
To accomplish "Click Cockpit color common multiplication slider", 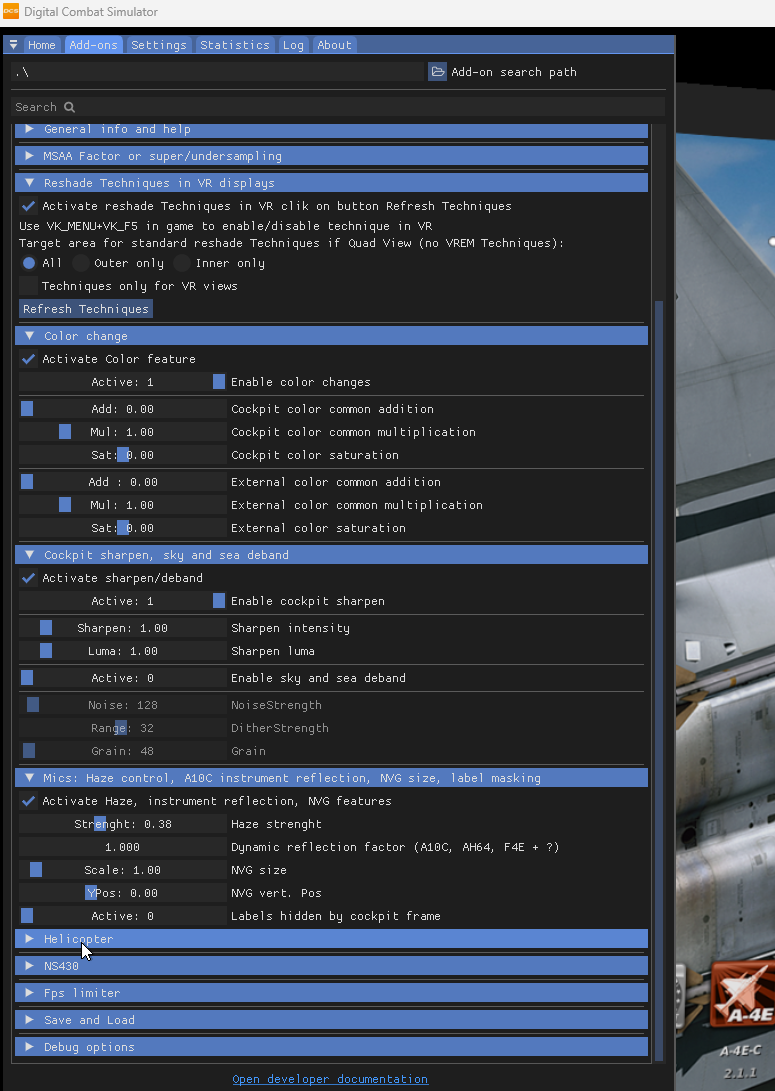I will pyautogui.click(x=122, y=432).
